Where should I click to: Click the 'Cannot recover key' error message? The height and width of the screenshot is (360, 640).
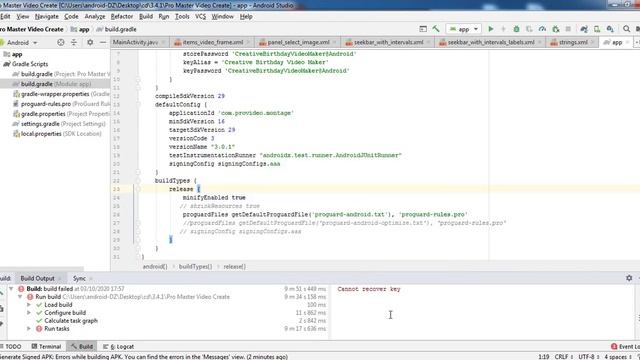click(369, 289)
